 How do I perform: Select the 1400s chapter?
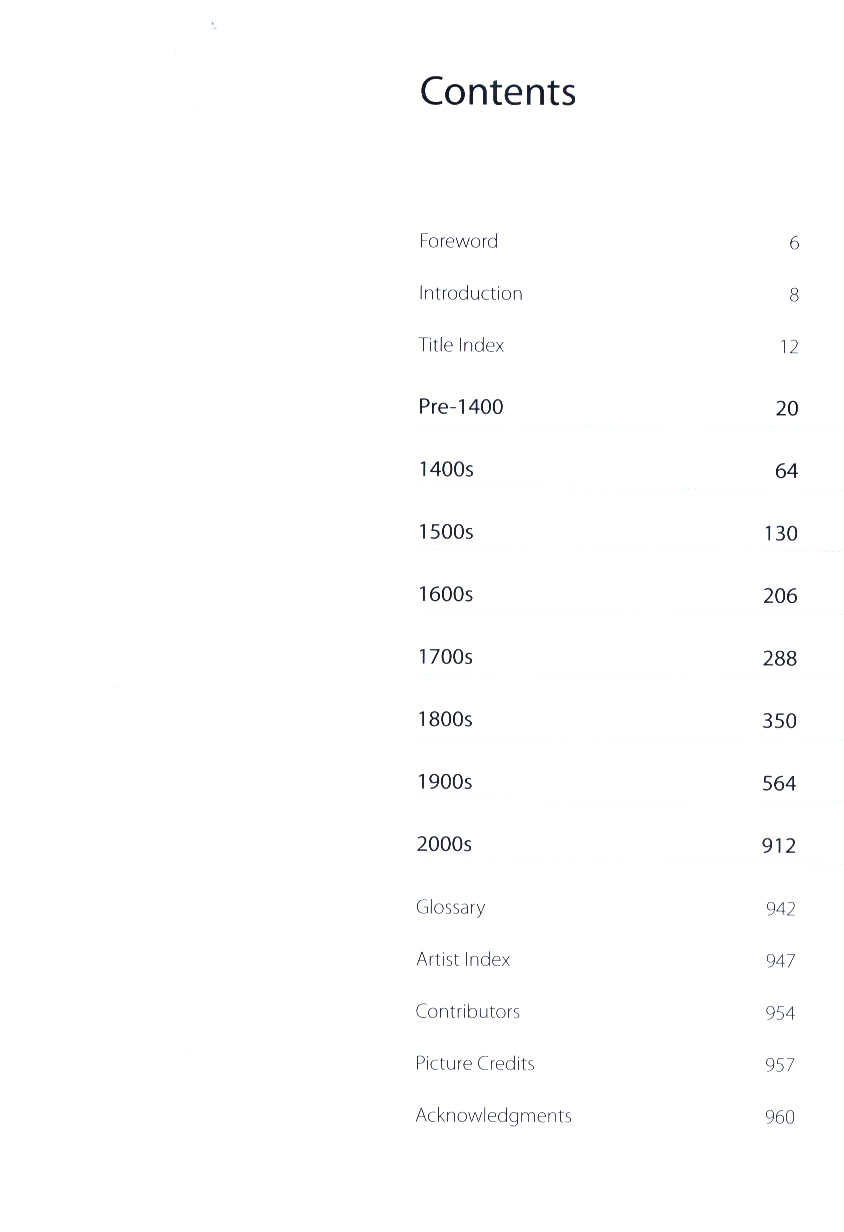click(445, 469)
